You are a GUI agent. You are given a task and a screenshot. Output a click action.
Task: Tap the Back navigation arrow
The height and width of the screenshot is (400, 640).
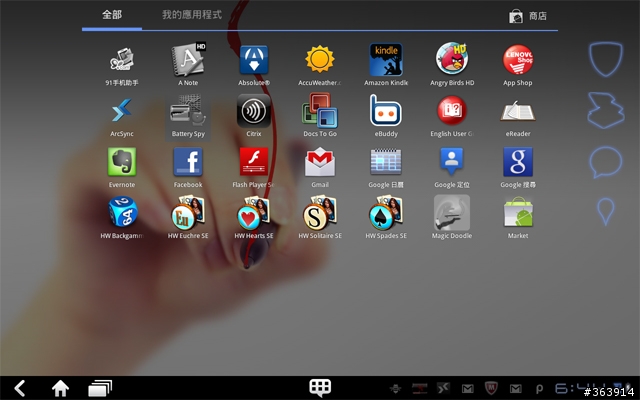click(x=20, y=388)
